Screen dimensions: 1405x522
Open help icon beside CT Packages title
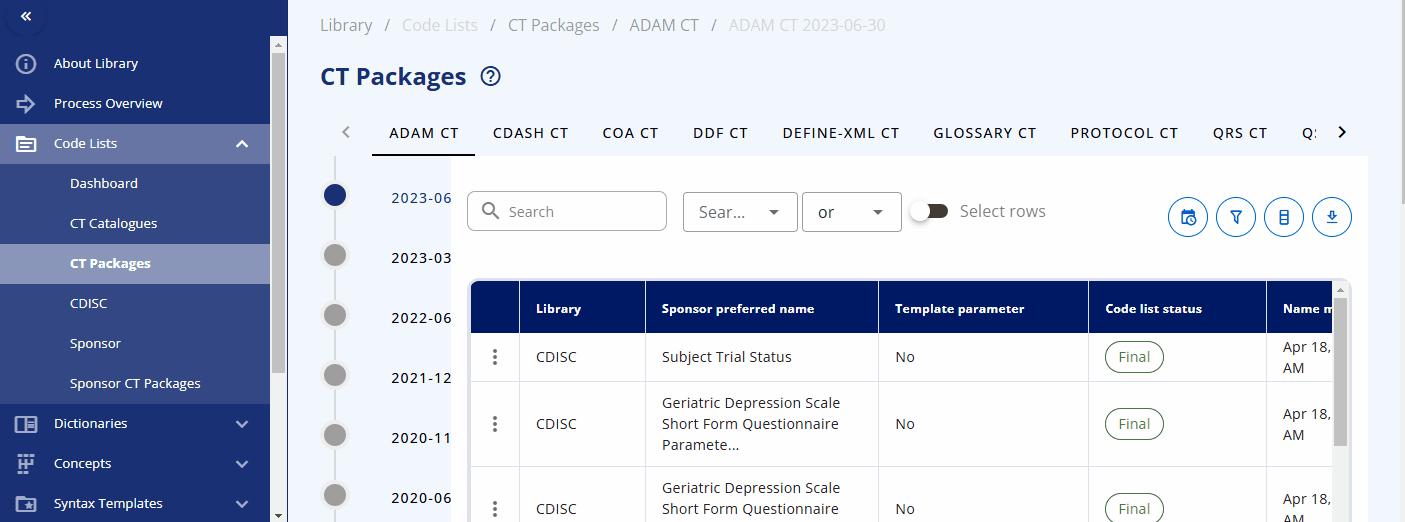[490, 76]
